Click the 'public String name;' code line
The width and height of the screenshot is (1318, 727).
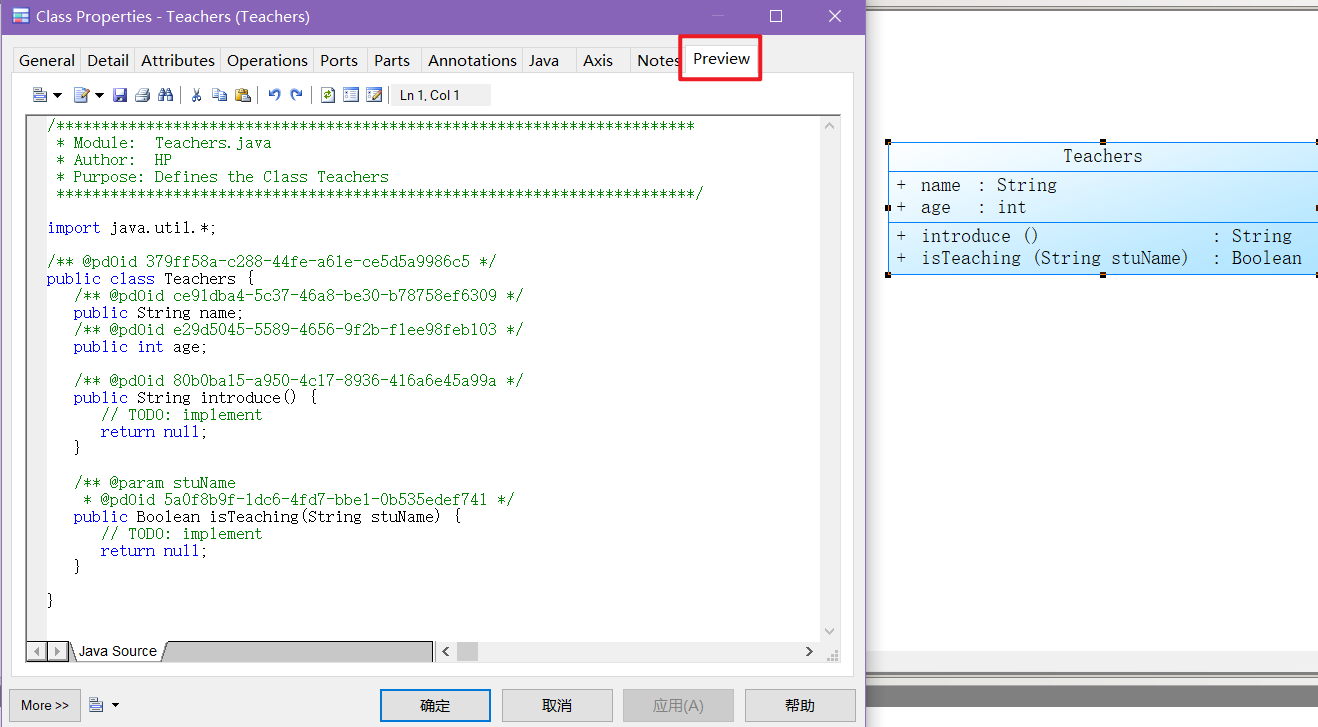pos(159,313)
